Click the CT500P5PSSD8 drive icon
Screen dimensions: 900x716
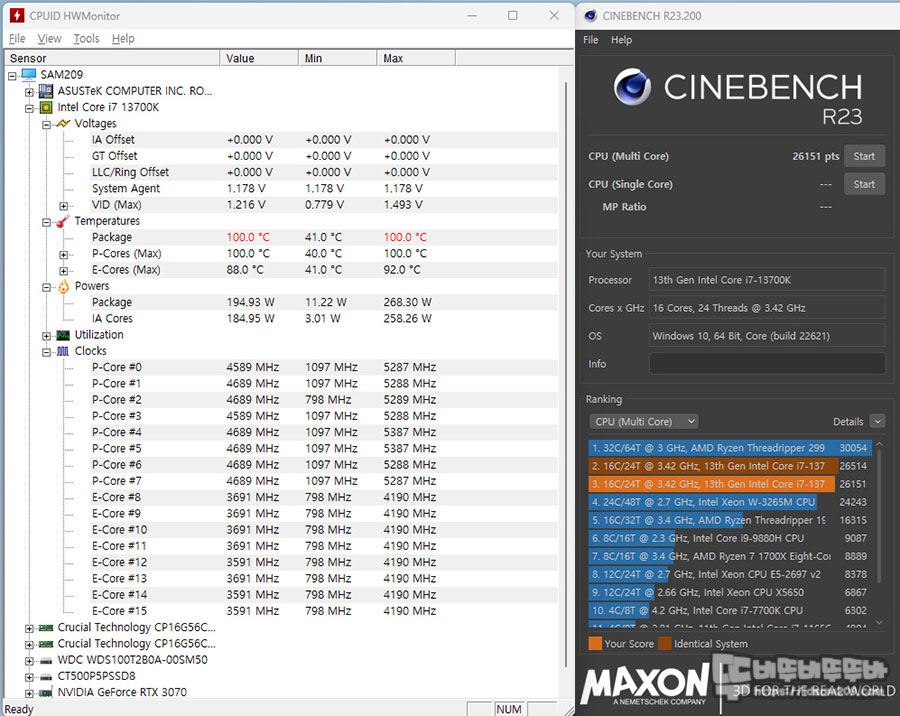click(x=46, y=677)
